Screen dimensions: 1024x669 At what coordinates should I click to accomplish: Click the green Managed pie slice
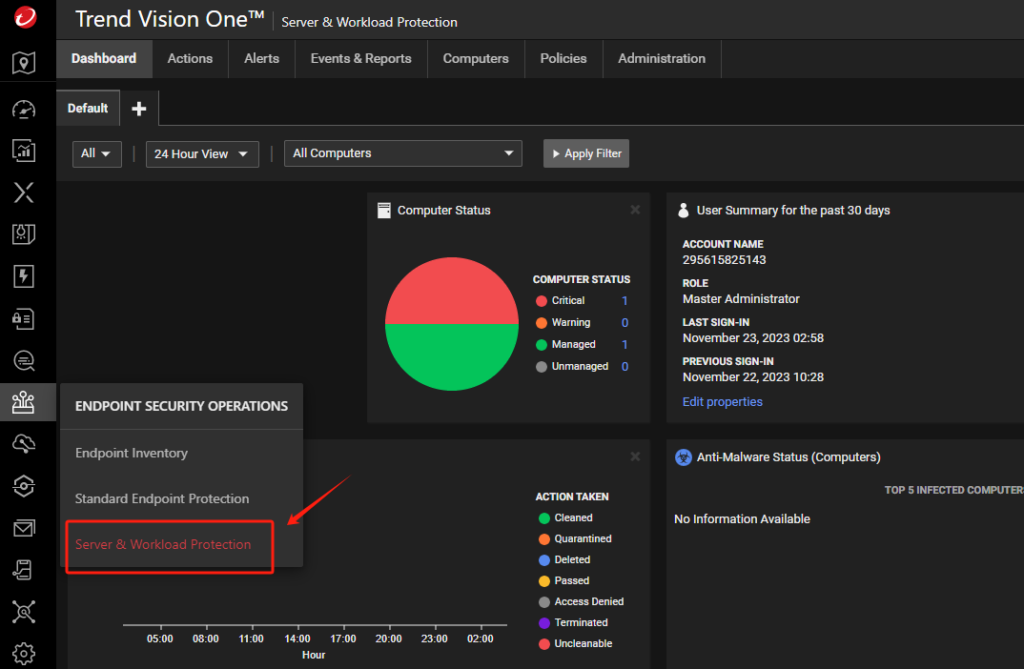452,357
